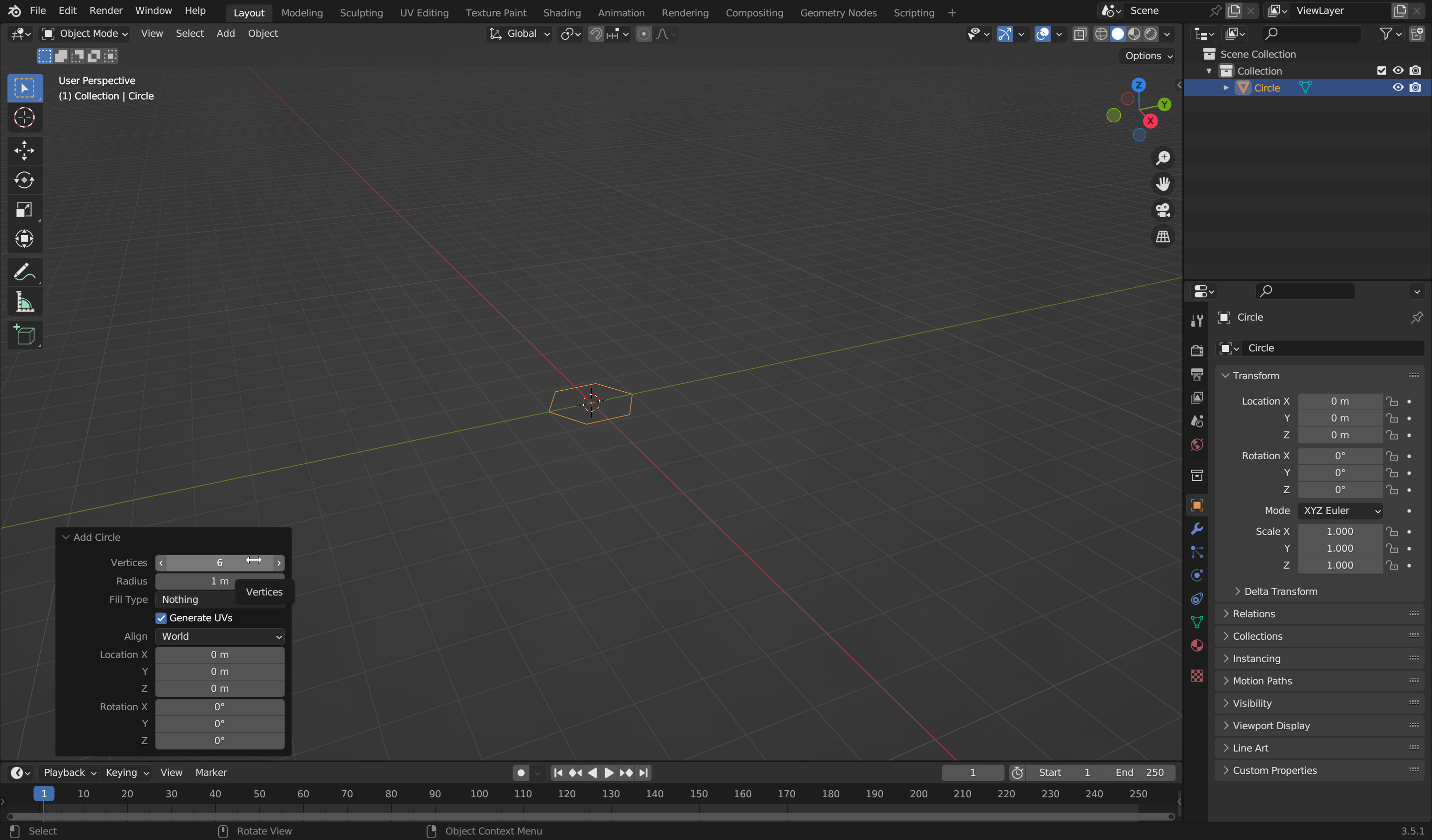Open the Material Properties tab
The width and height of the screenshot is (1432, 840).
pyautogui.click(x=1197, y=646)
